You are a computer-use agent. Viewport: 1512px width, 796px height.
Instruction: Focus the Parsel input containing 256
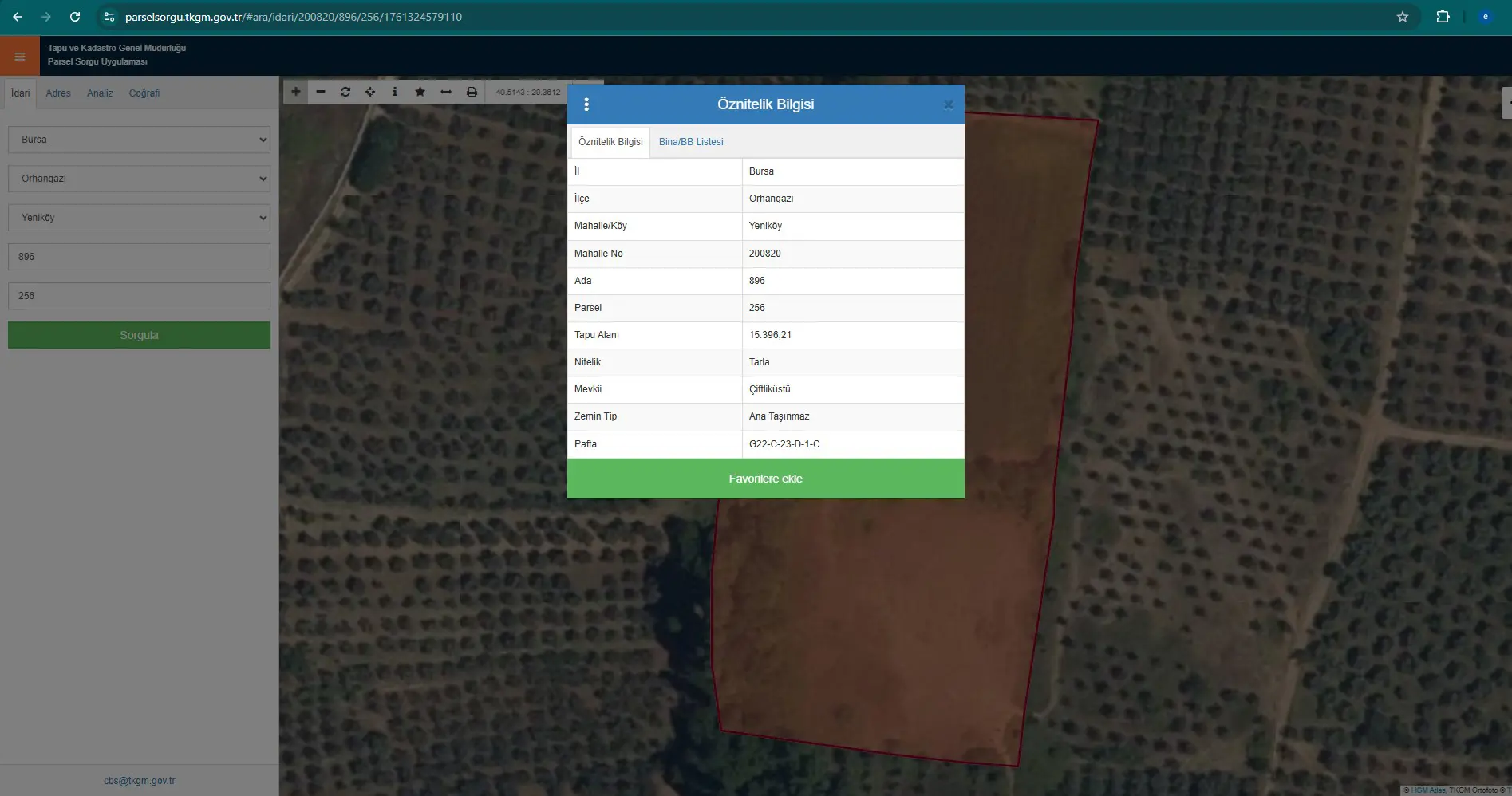point(140,296)
